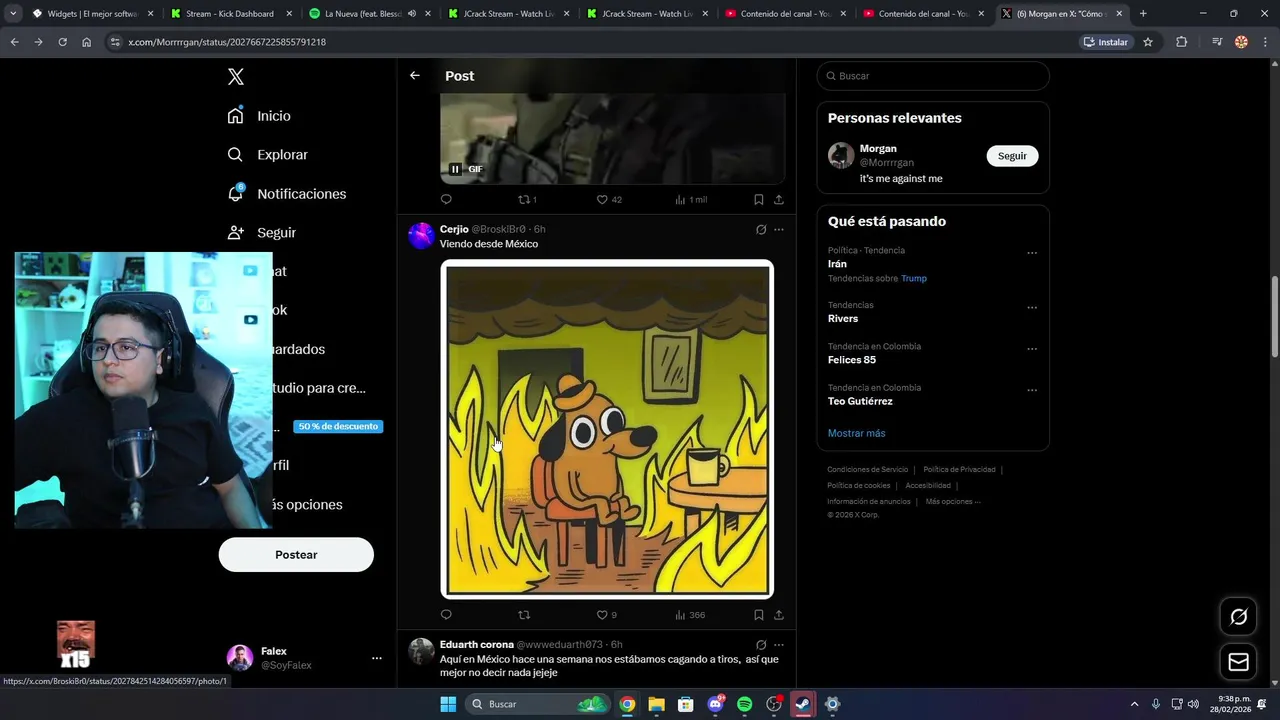
Task: Open Falex account menu dots
Action: click(377, 658)
